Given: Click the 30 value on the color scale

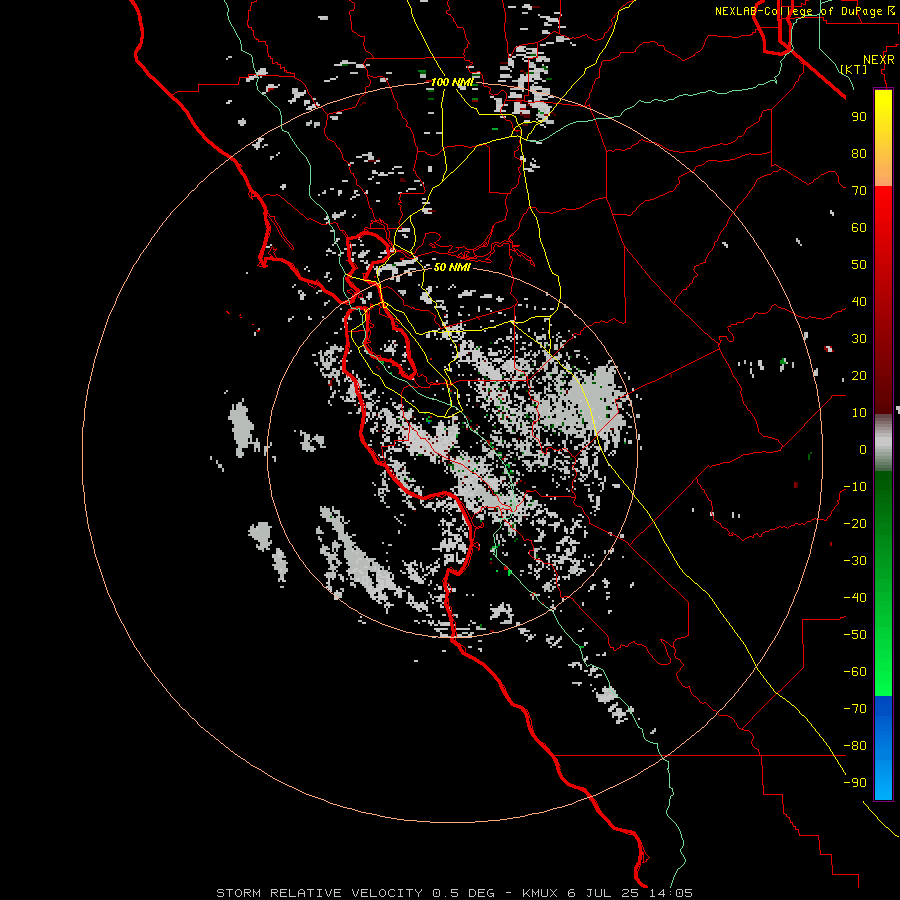Looking at the screenshot, I should [859, 339].
